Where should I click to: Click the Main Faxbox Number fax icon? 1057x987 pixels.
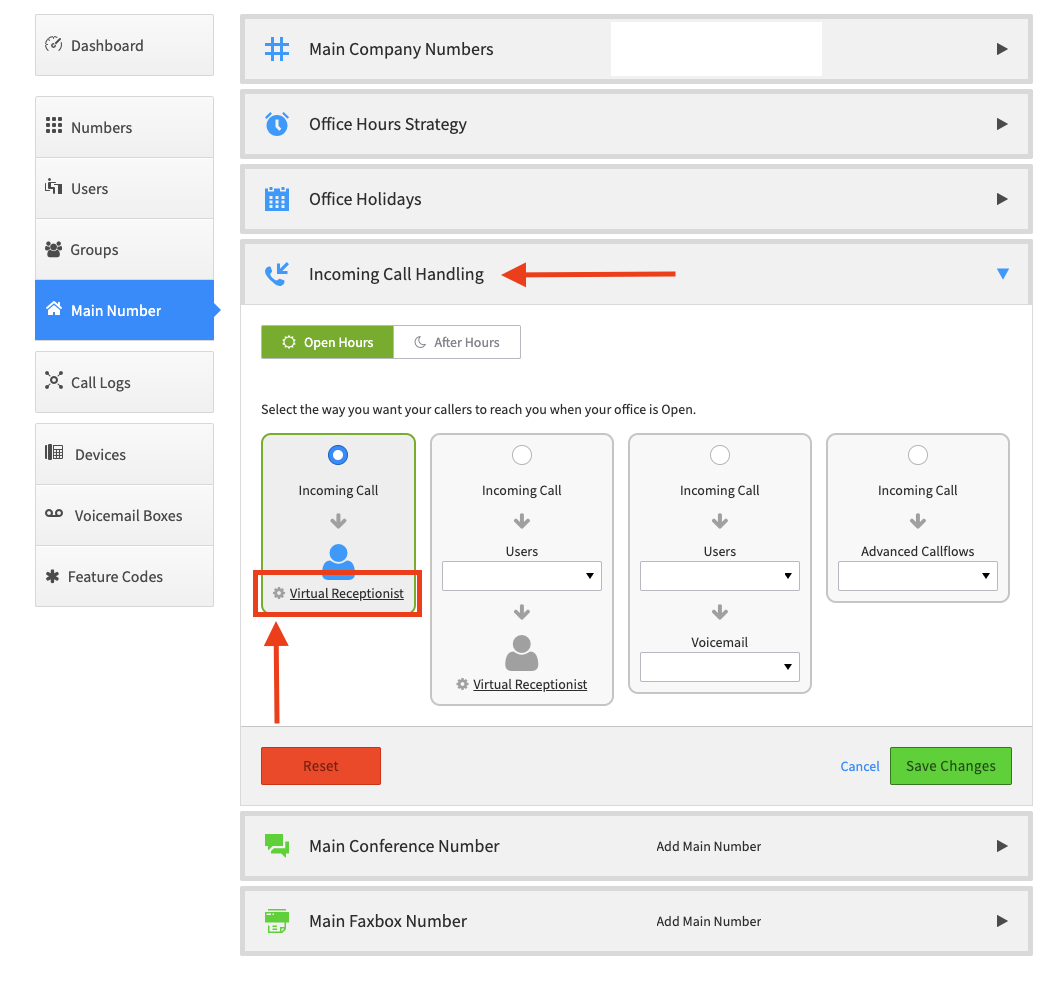click(276, 921)
